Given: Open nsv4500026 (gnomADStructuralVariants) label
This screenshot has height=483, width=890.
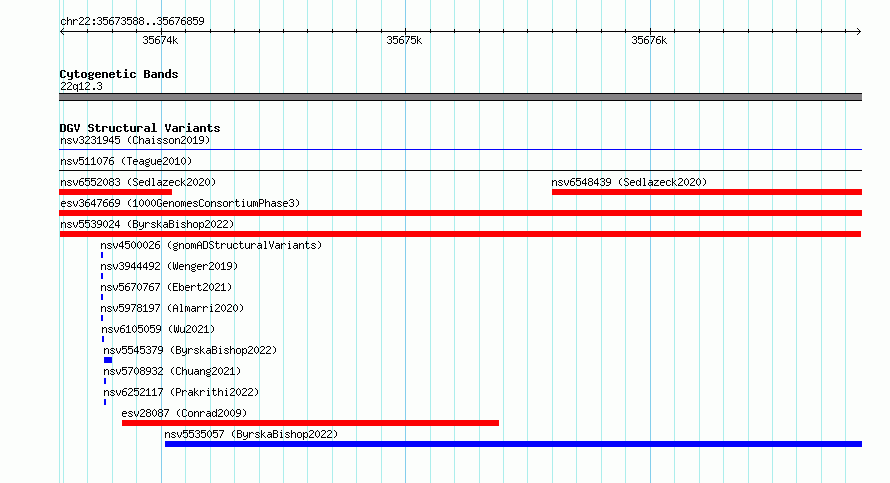Looking at the screenshot, I should (211, 245).
